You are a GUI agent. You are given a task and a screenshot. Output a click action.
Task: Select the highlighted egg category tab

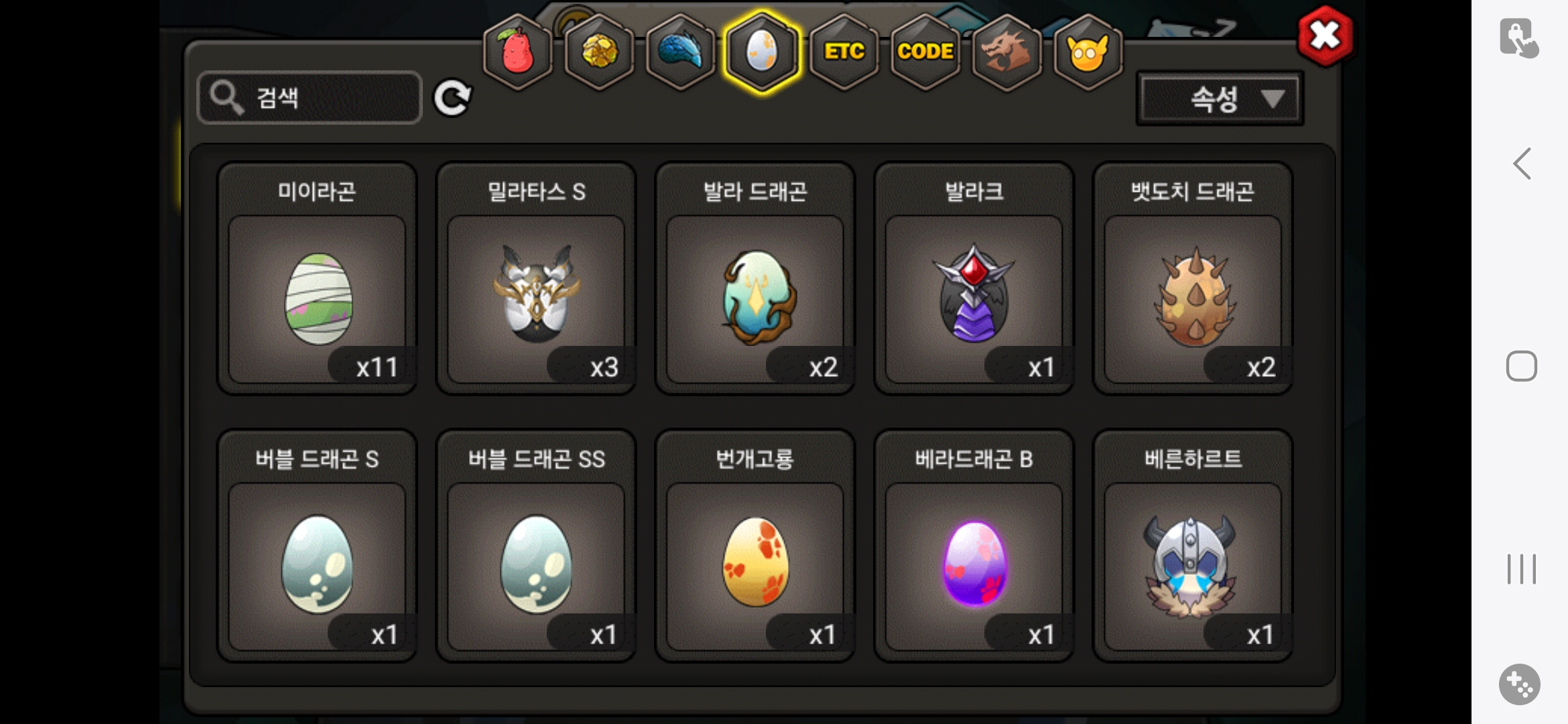(762, 52)
